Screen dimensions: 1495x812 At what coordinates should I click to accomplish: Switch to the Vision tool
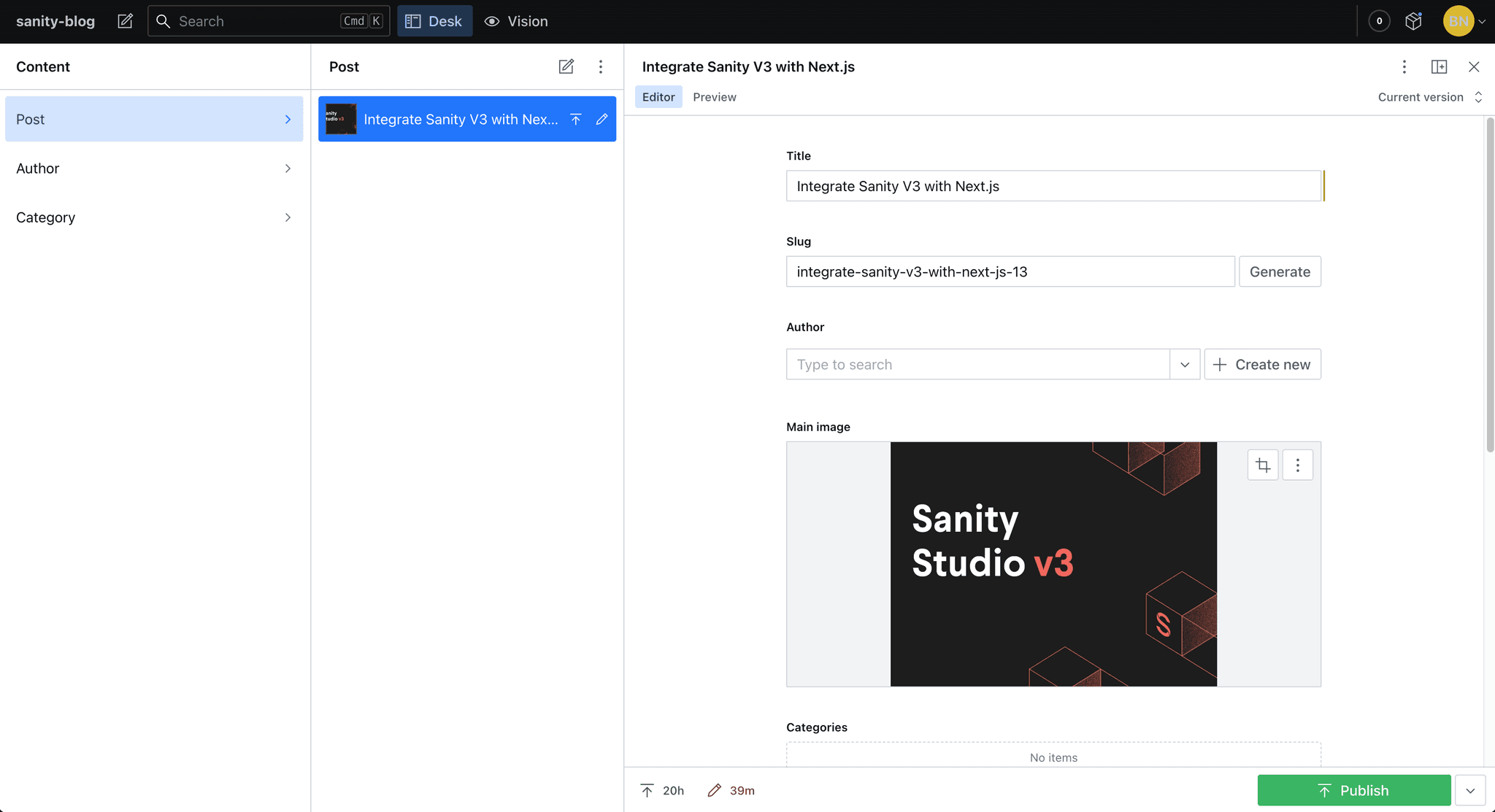point(516,21)
